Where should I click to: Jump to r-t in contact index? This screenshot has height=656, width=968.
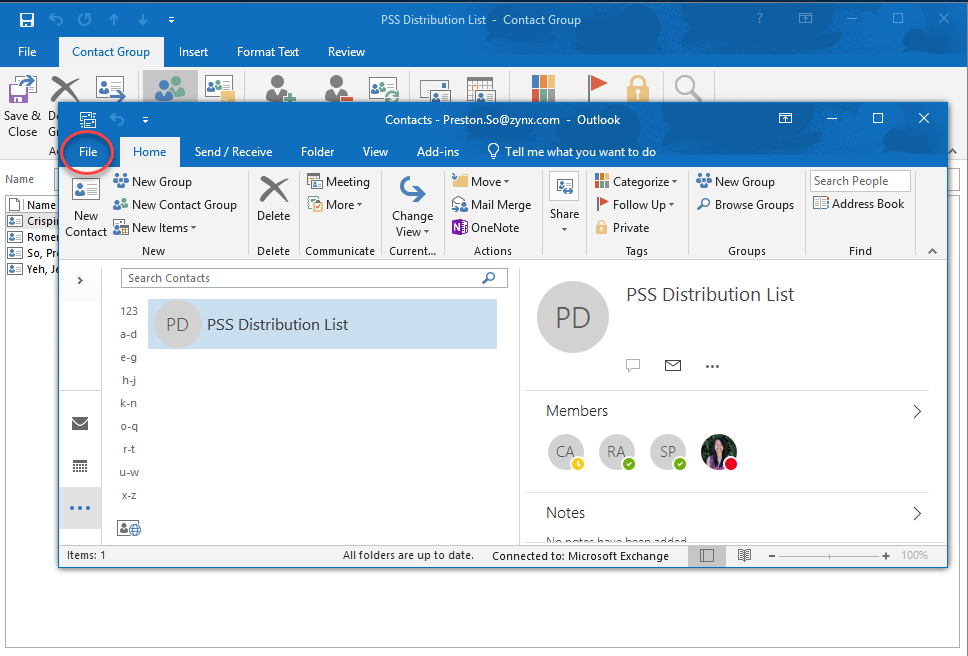pos(128,449)
